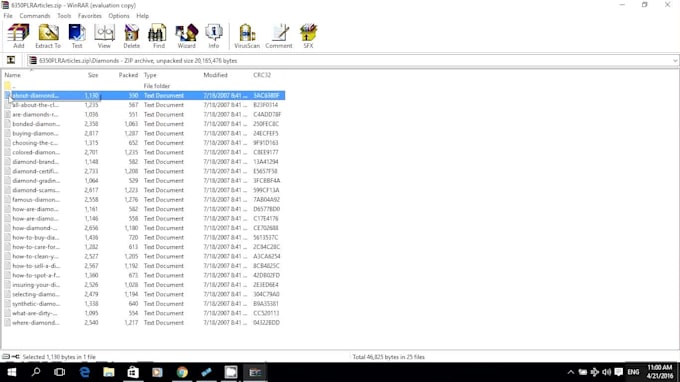Image resolution: width=680 pixels, height=382 pixels.
Task: Select file diamond-certifi...
Action: tap(144, 171)
